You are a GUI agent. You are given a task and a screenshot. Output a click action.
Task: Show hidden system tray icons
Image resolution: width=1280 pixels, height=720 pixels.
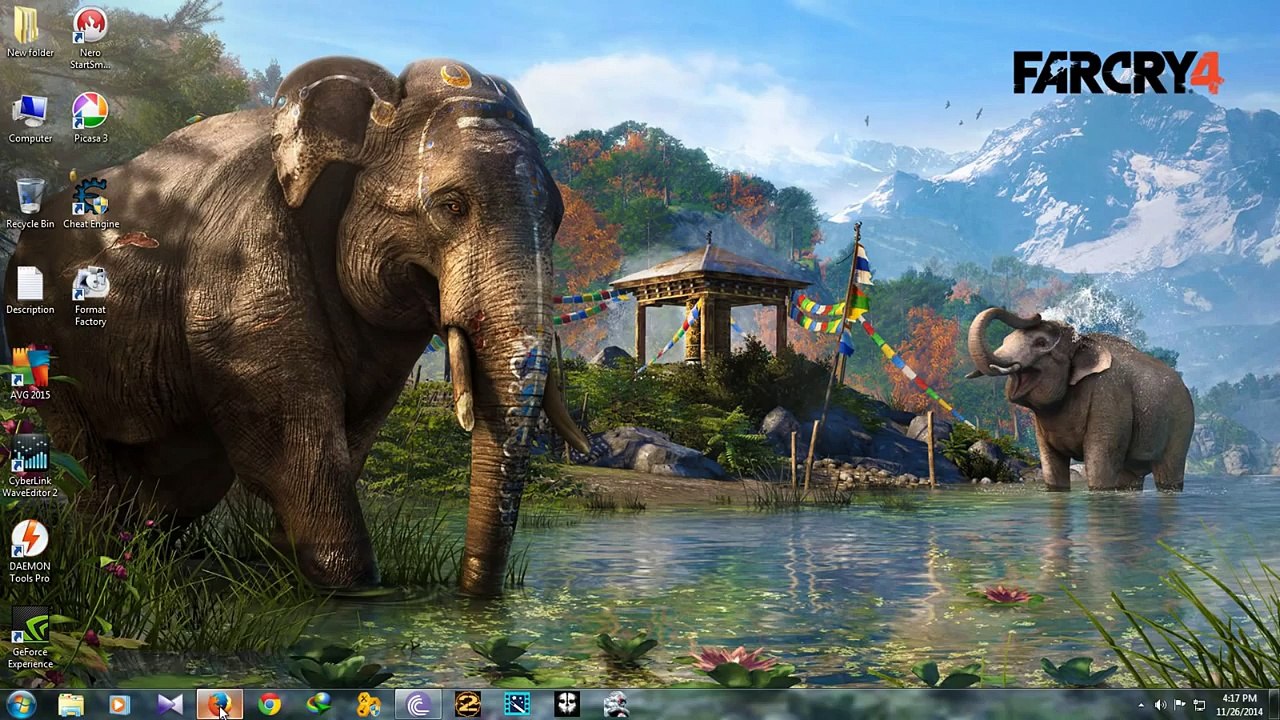(1141, 705)
